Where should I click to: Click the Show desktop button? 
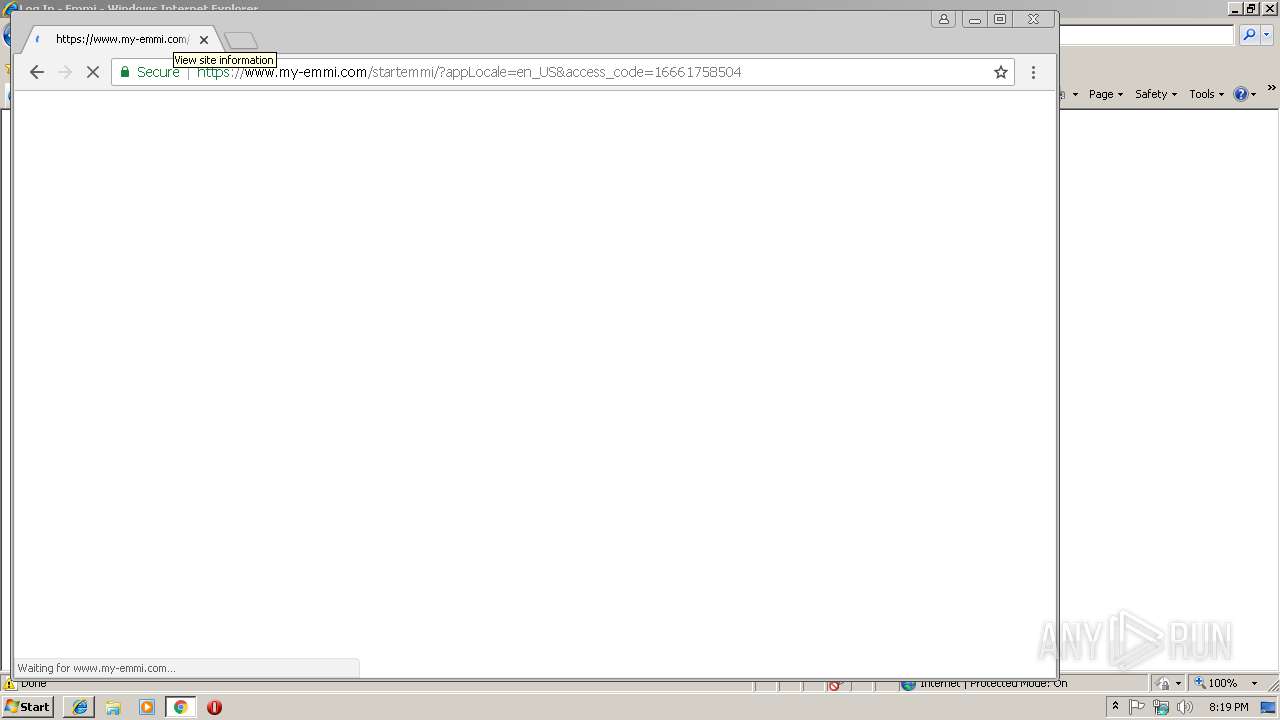pyautogui.click(x=1269, y=707)
